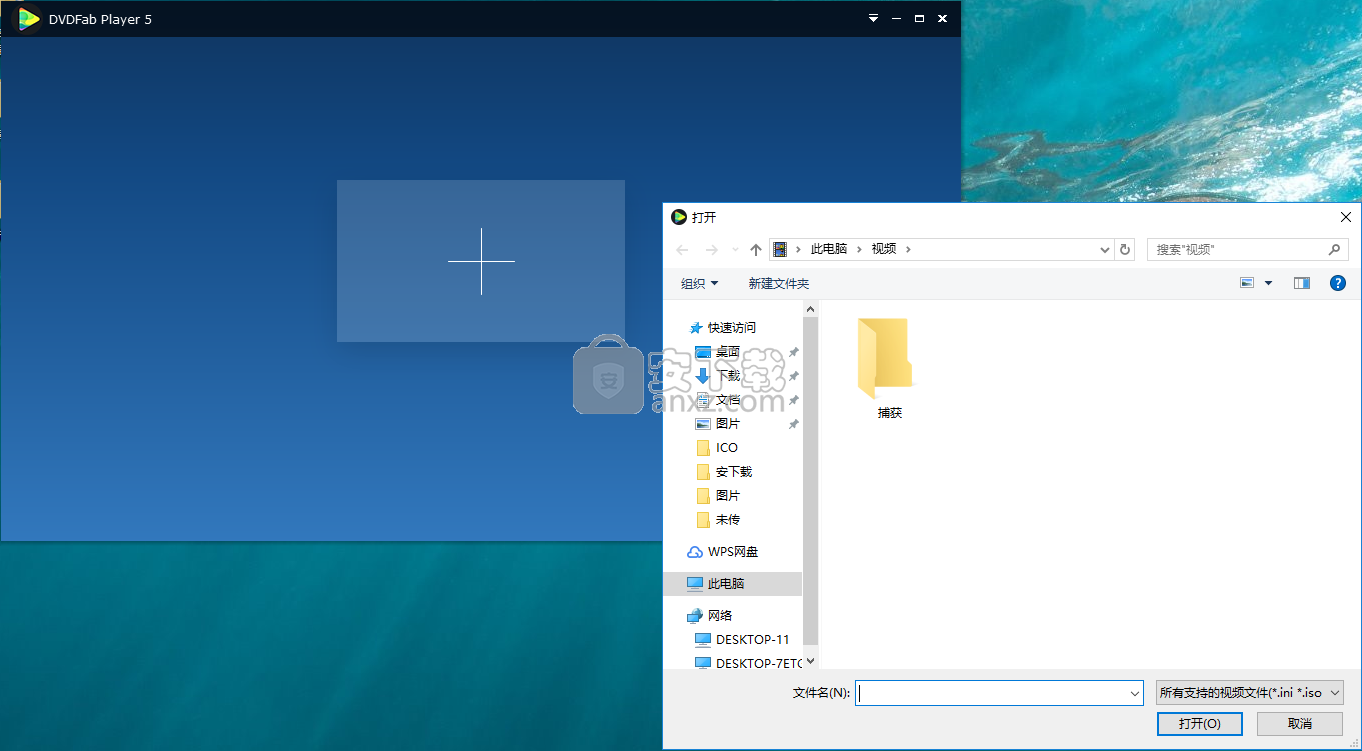Click the 此电脑 computer icon in sidebar
This screenshot has height=751, width=1362.
point(695,583)
